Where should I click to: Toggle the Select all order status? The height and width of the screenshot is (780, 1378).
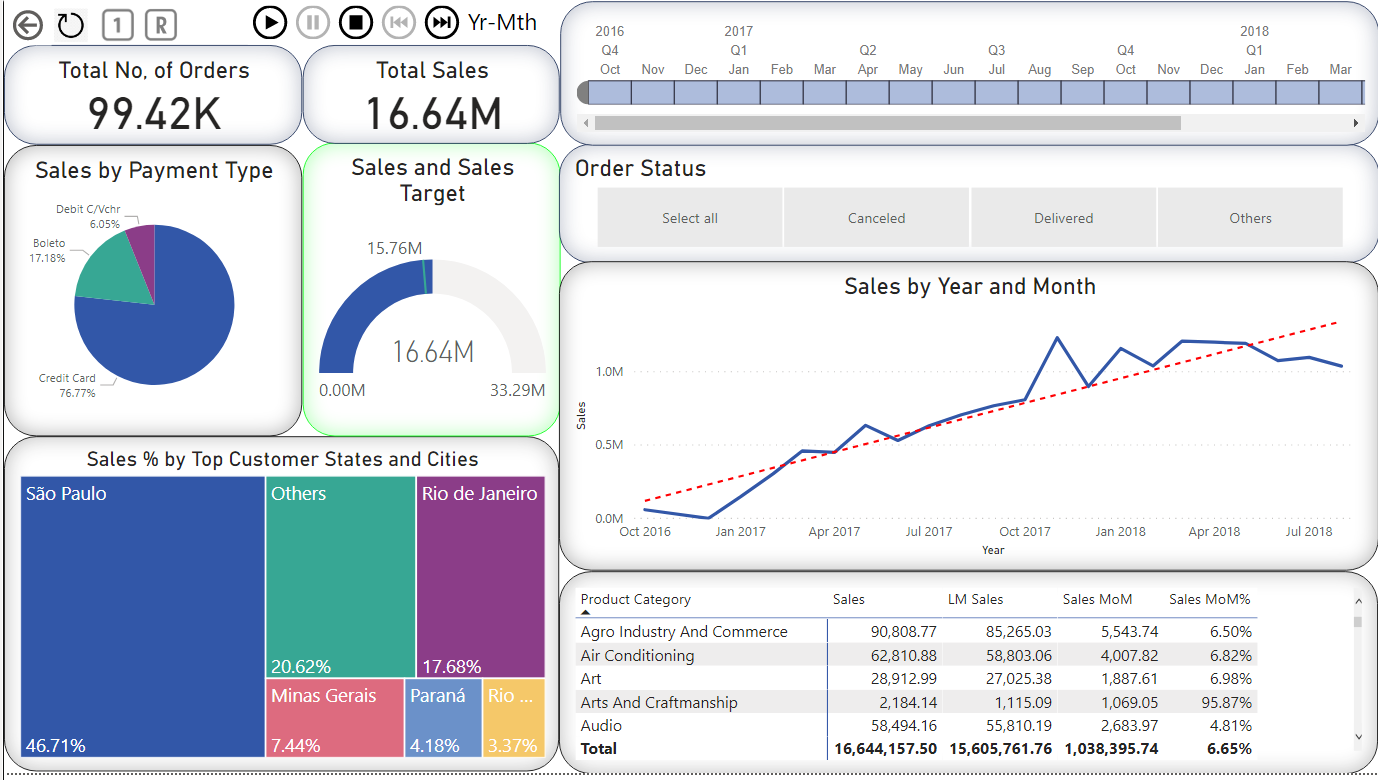[x=690, y=218]
